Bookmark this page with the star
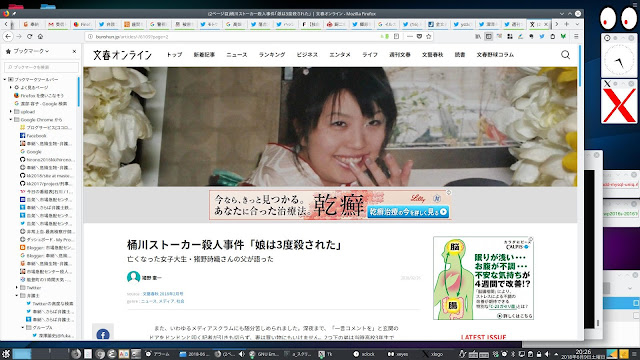This screenshot has height=360, width=640. tap(428, 36)
